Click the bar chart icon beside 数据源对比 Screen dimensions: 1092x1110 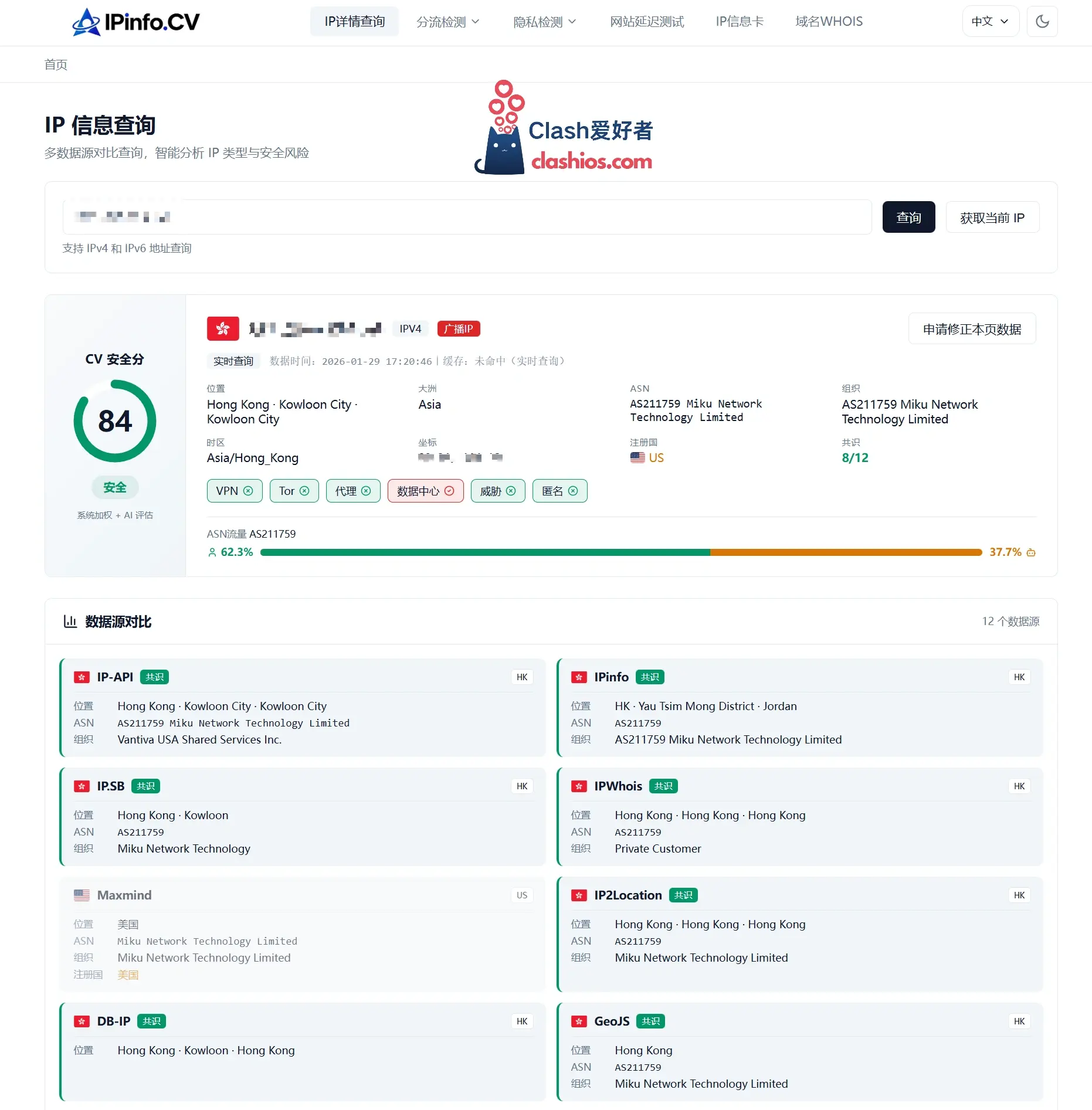[x=70, y=622]
